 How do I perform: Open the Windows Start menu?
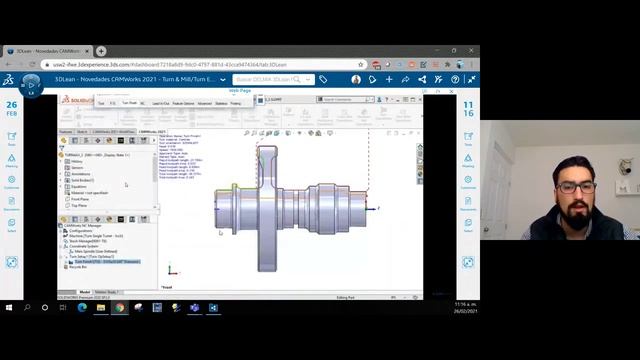9,308
